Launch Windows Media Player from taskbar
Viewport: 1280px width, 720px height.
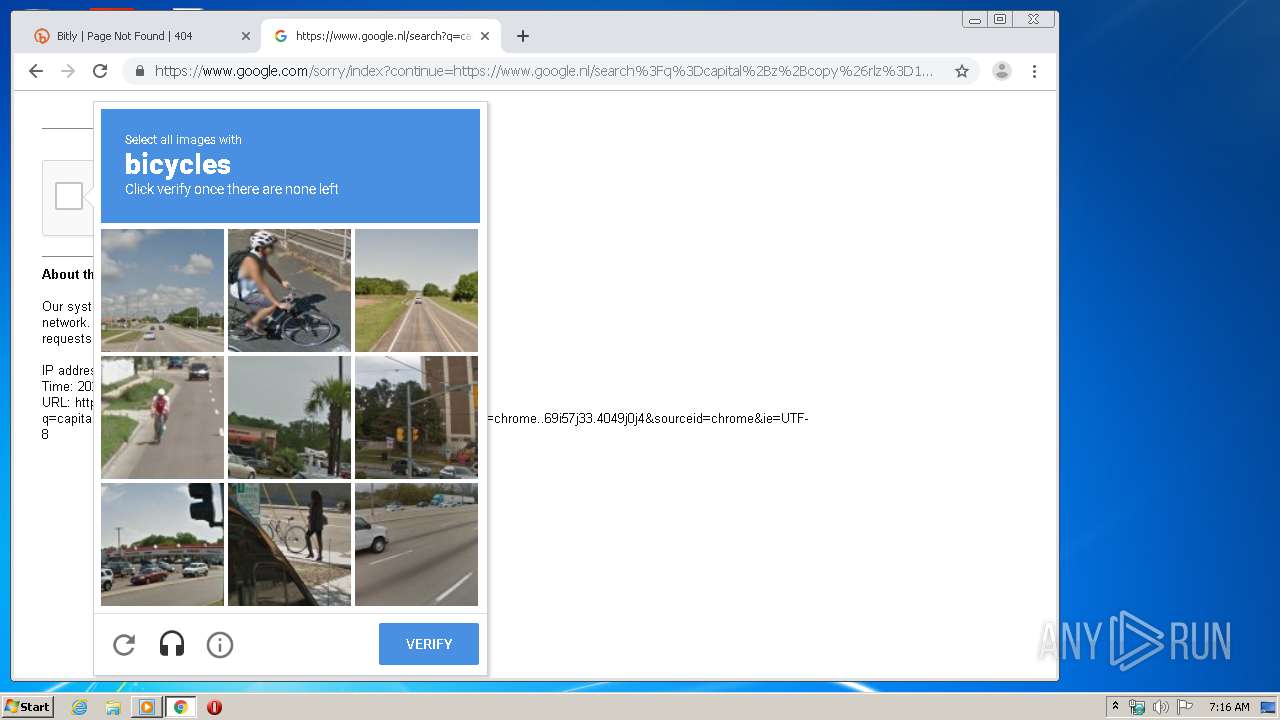(x=146, y=707)
